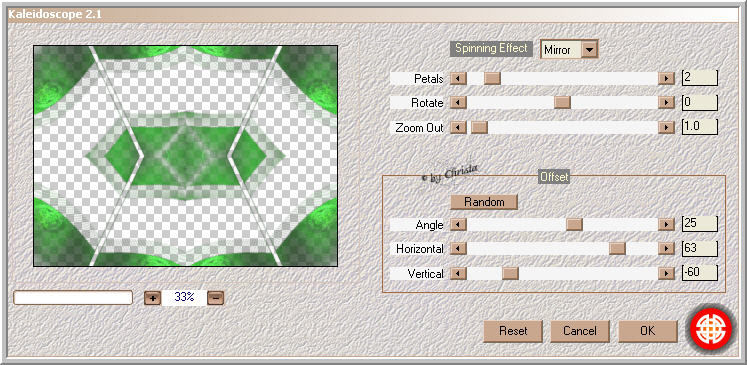This screenshot has height=365, width=747.
Task: Increase Petals with right arrow
Action: (x=666, y=79)
